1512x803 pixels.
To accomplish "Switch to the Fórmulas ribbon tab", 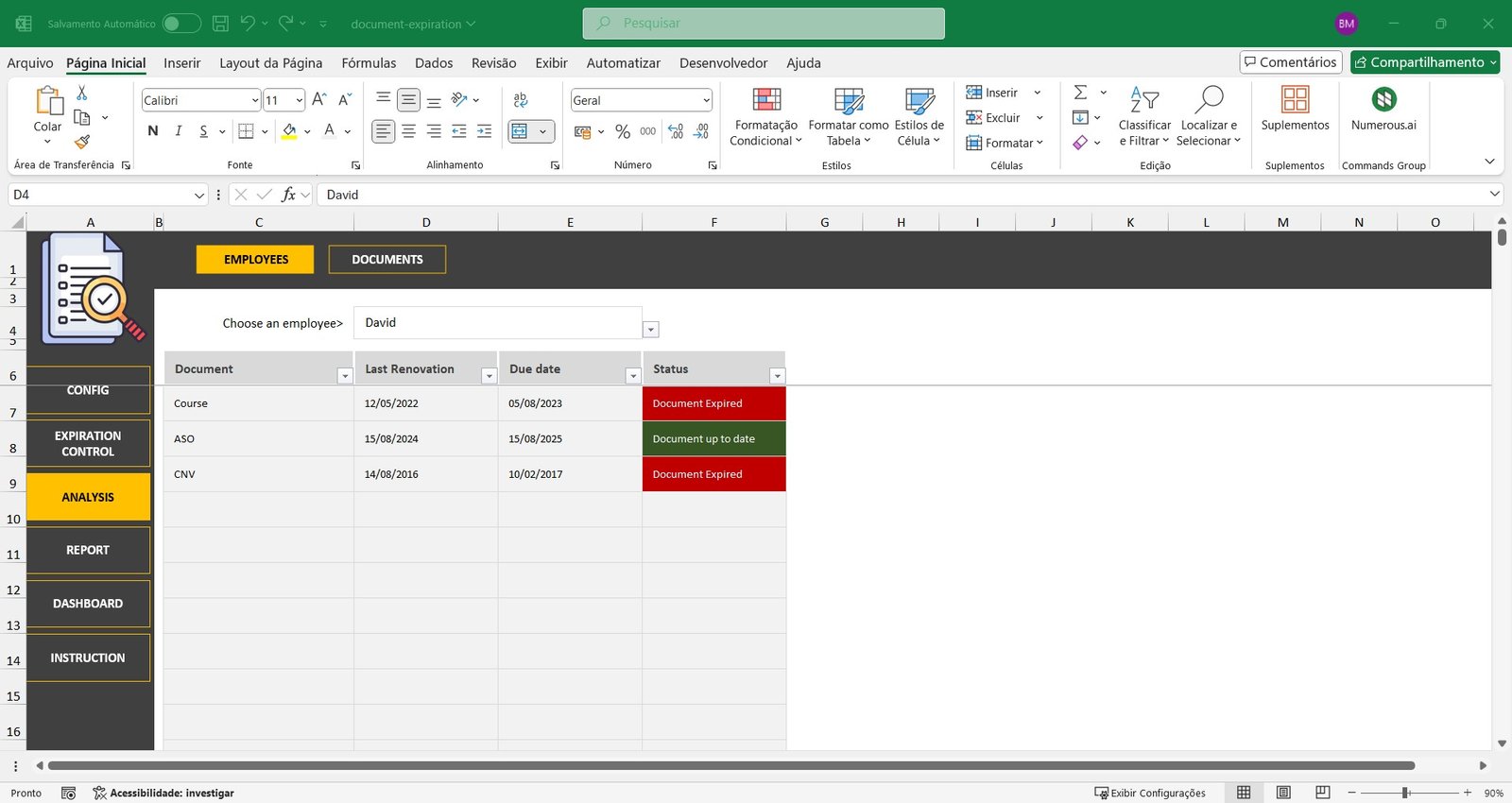I will coord(369,63).
